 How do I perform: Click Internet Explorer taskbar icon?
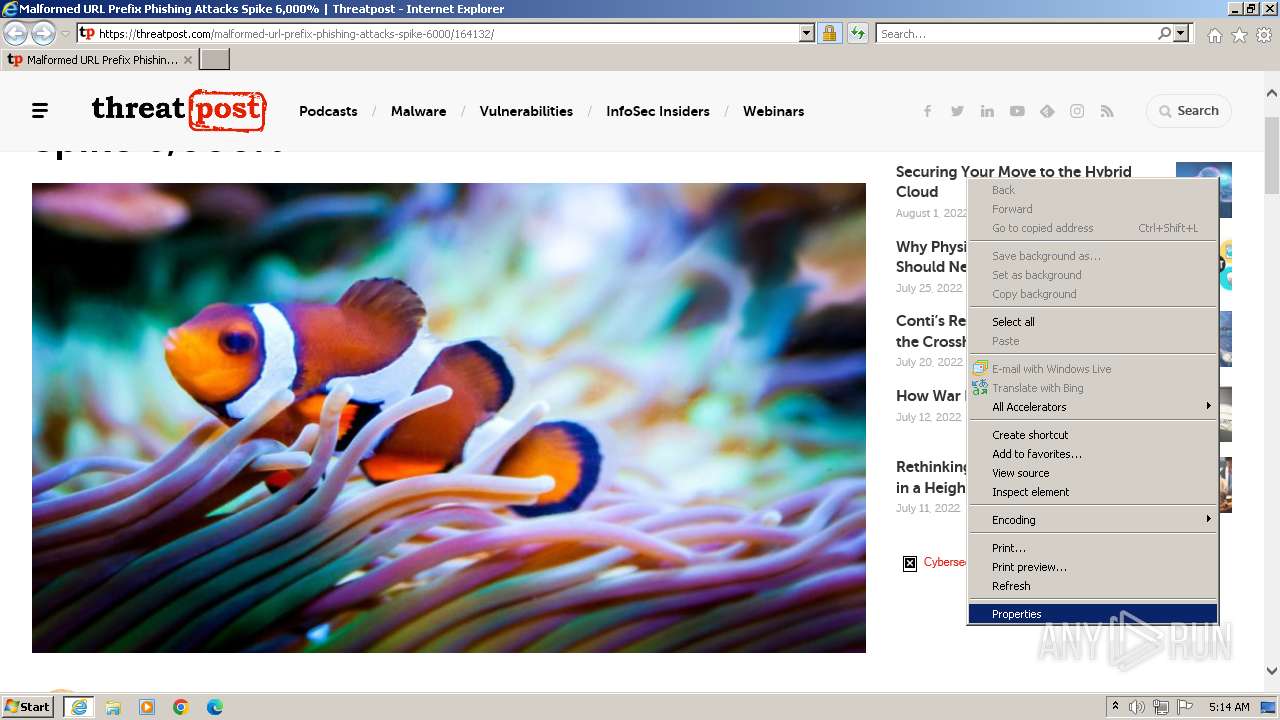79,707
